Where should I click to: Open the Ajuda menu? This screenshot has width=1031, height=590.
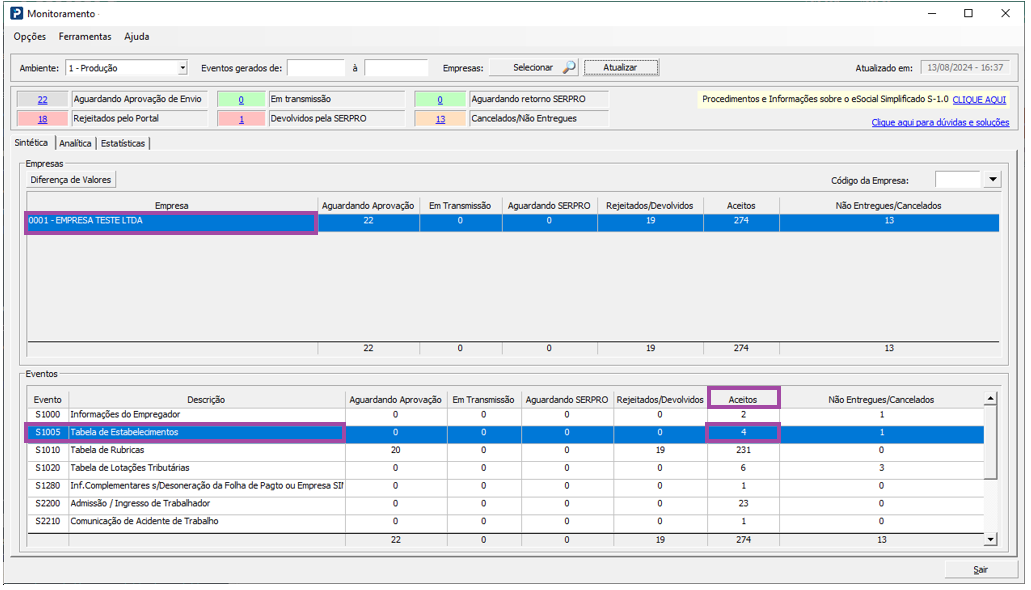[x=137, y=37]
